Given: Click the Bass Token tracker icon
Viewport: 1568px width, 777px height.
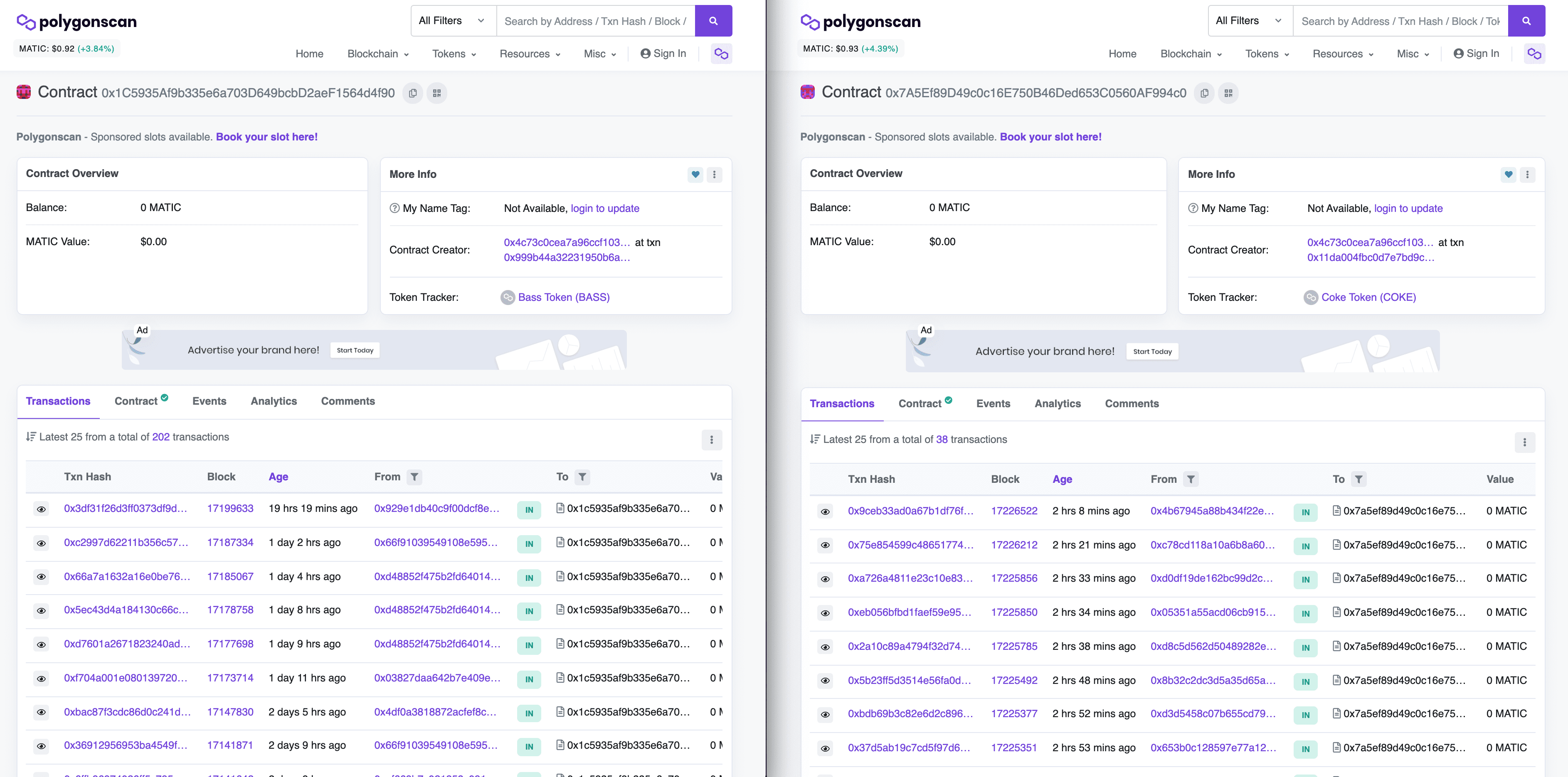Looking at the screenshot, I should [x=508, y=297].
